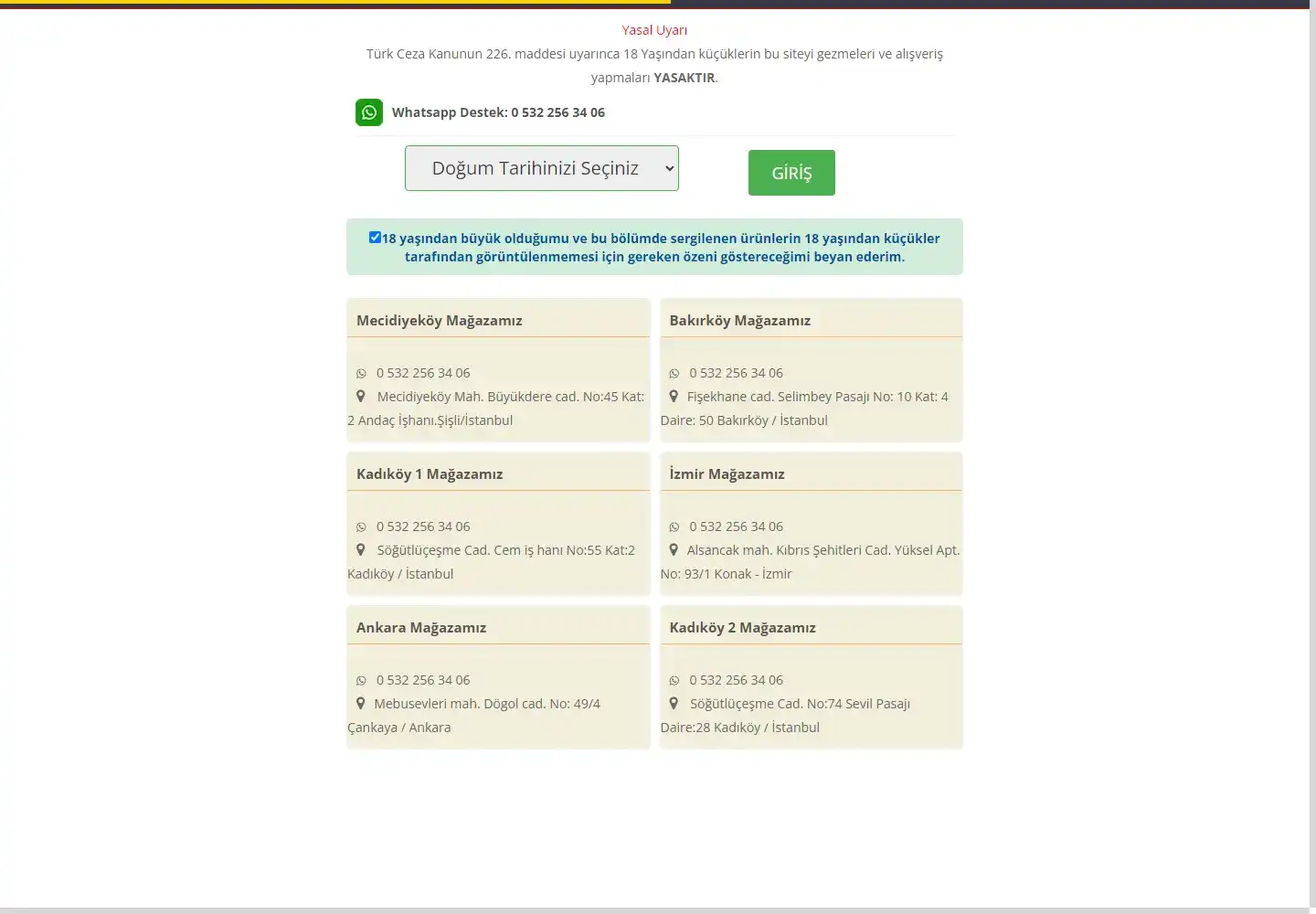
Task: Click the Mecidiyeköy Mağazamız heading
Action: [440, 321]
